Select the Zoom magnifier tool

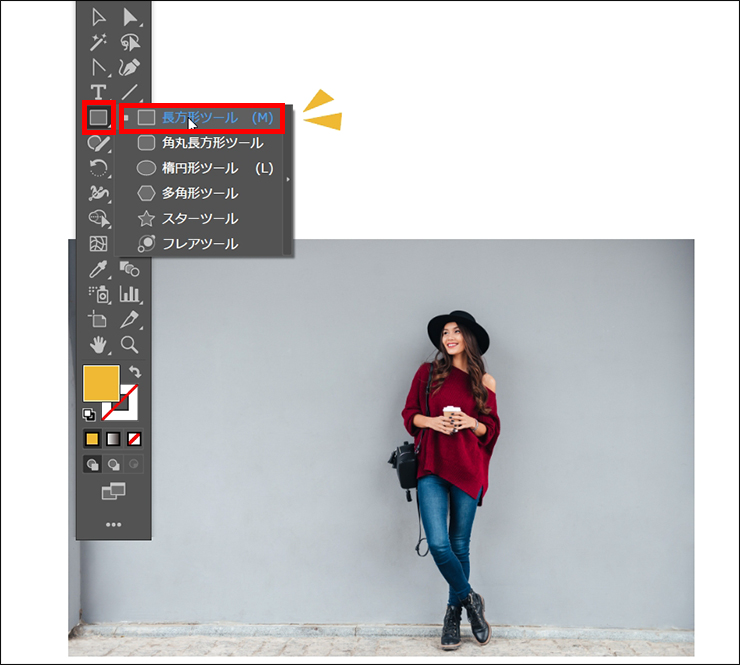(x=129, y=345)
